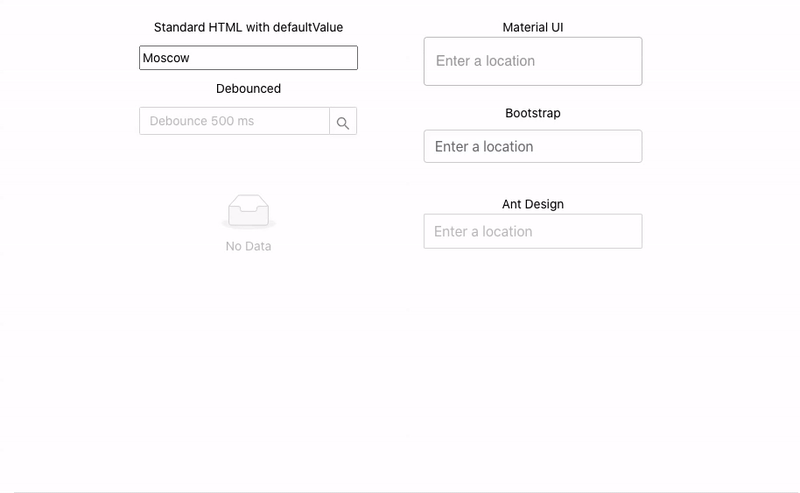Image resolution: width=800 pixels, height=493 pixels.
Task: Click the Ant Design heading label
Action: 533,204
